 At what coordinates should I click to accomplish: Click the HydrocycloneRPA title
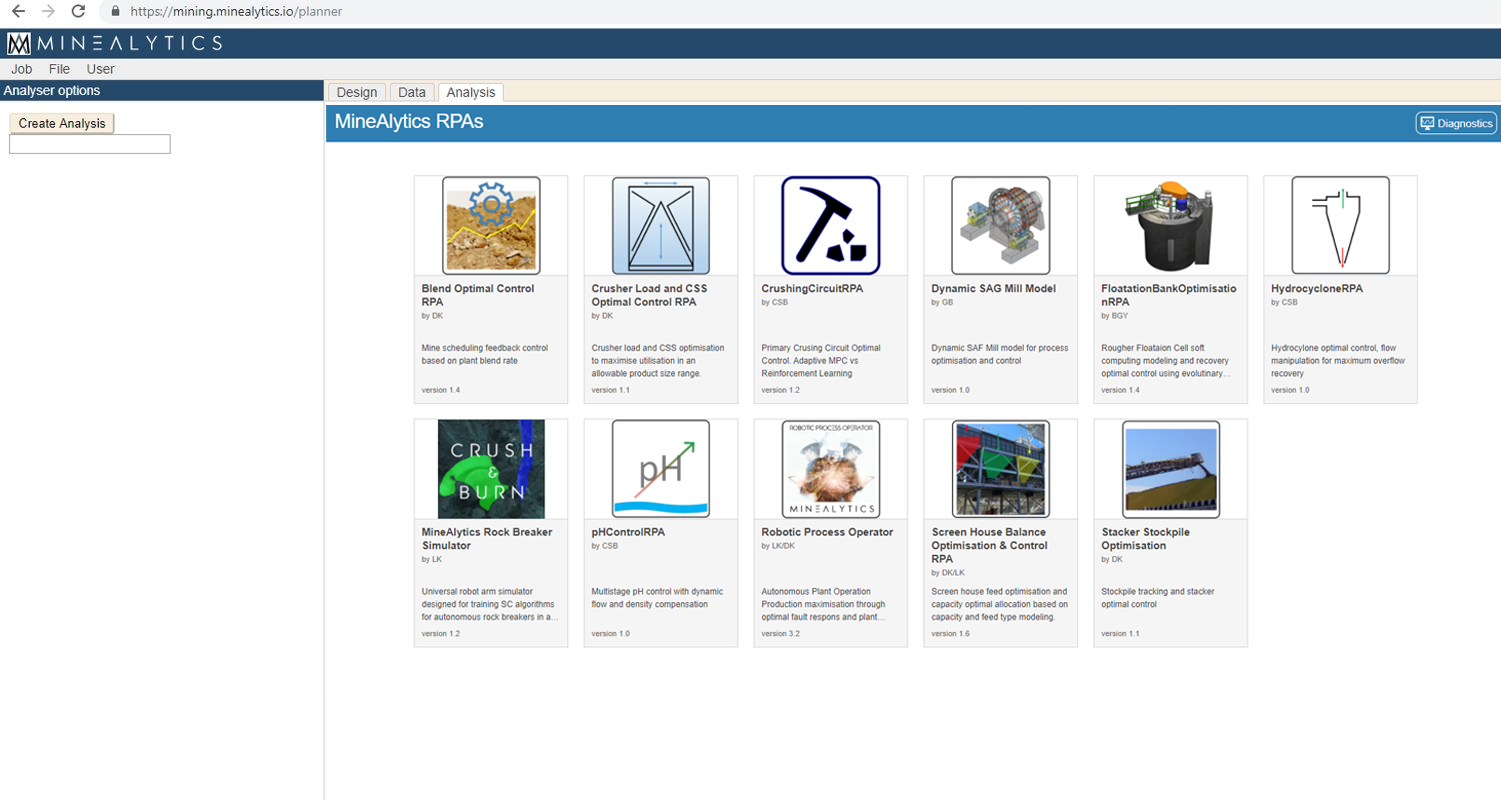pos(1317,288)
